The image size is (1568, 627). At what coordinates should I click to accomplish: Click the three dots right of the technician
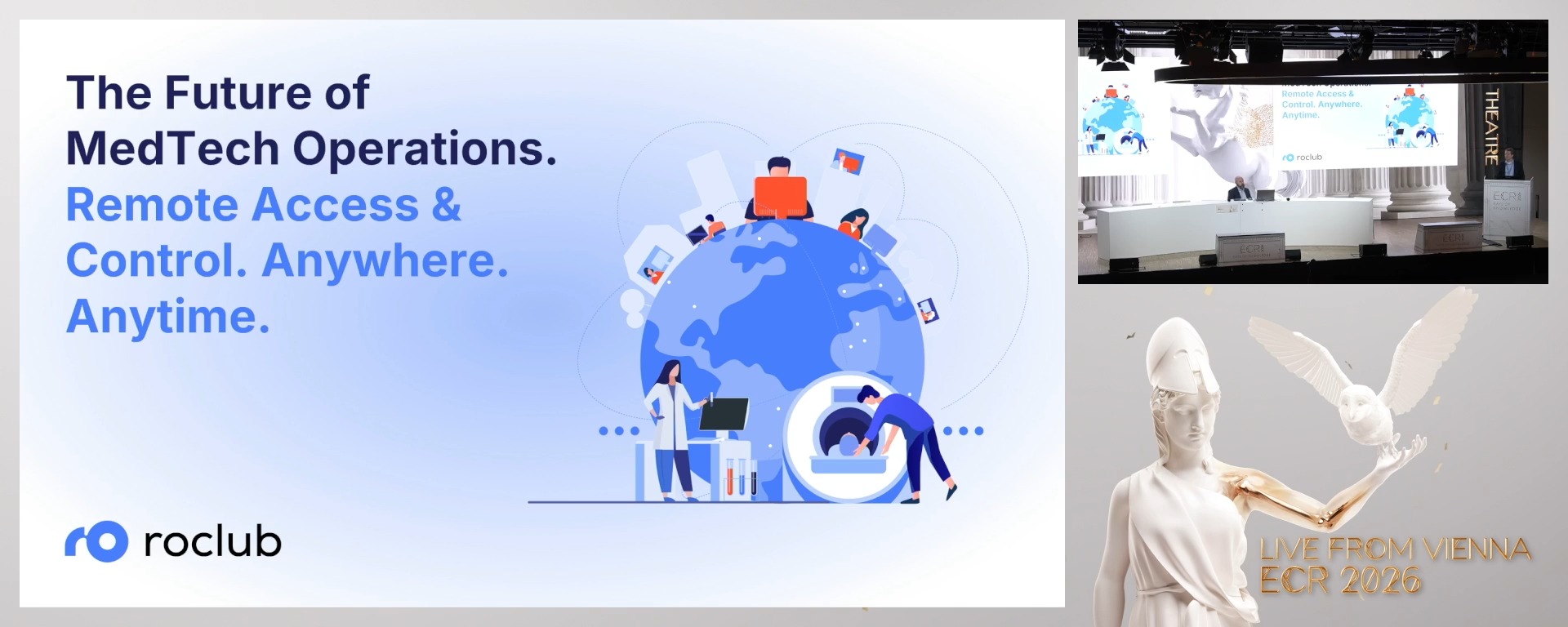tap(964, 430)
